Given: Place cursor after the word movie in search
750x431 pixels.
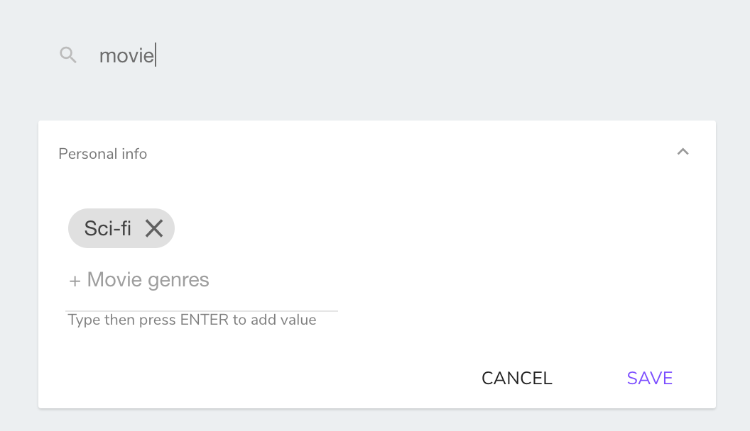Looking at the screenshot, I should (x=155, y=55).
